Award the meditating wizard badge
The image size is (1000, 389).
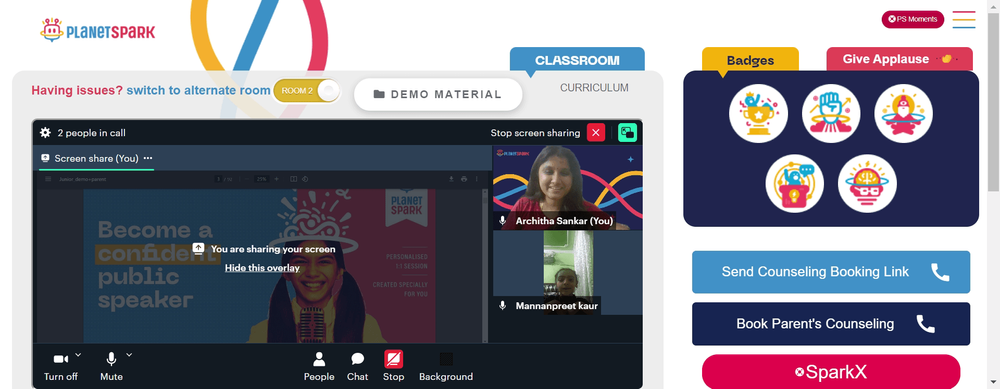tap(904, 114)
